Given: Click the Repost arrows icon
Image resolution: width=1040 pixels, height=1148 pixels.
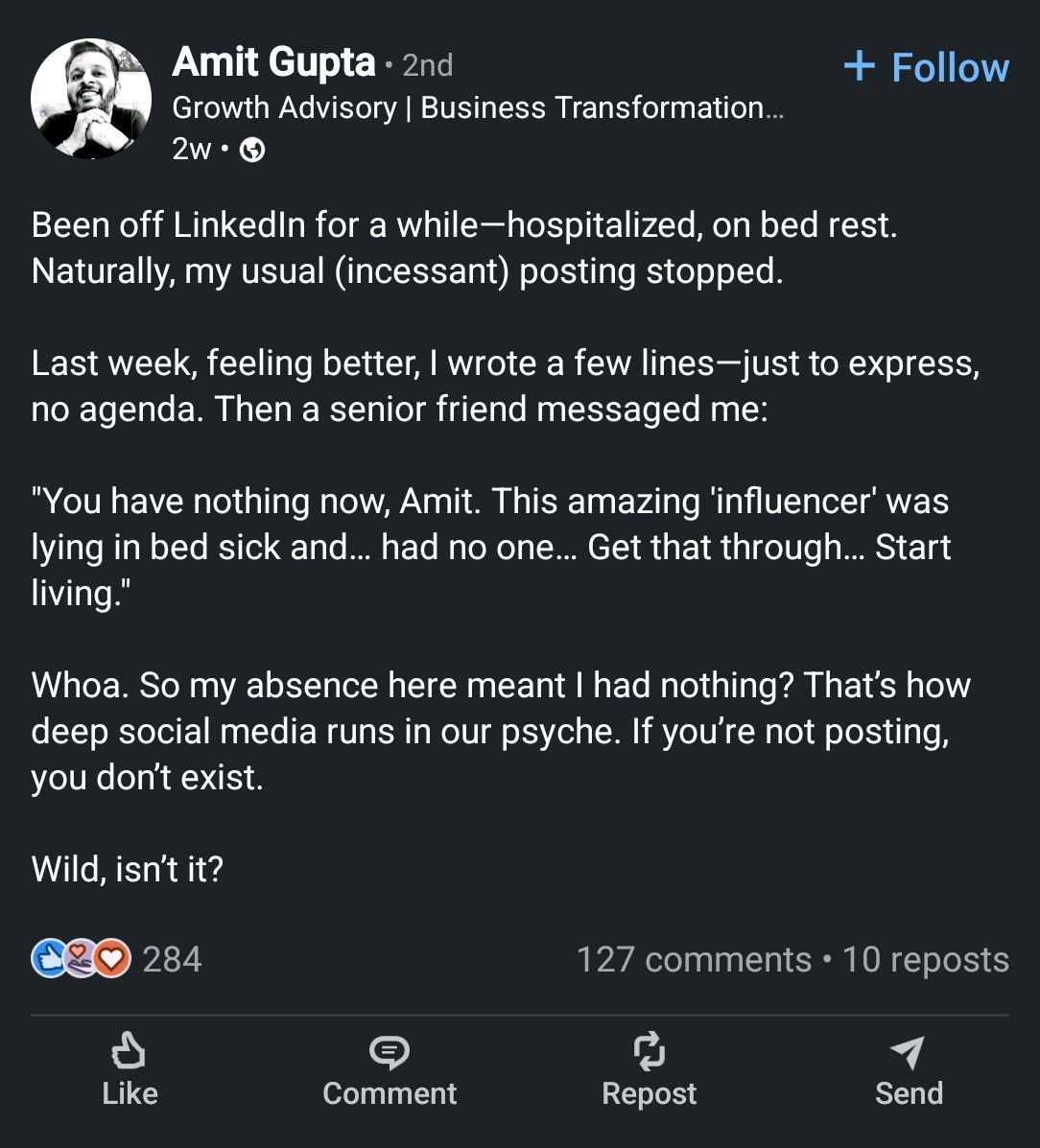Looking at the screenshot, I should tap(649, 1051).
